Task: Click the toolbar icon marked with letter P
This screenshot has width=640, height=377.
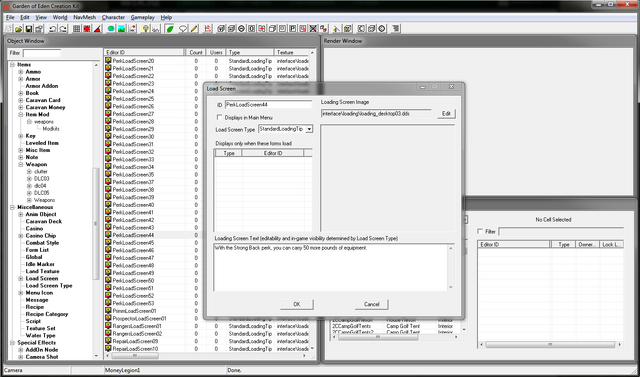Action: coord(293,29)
